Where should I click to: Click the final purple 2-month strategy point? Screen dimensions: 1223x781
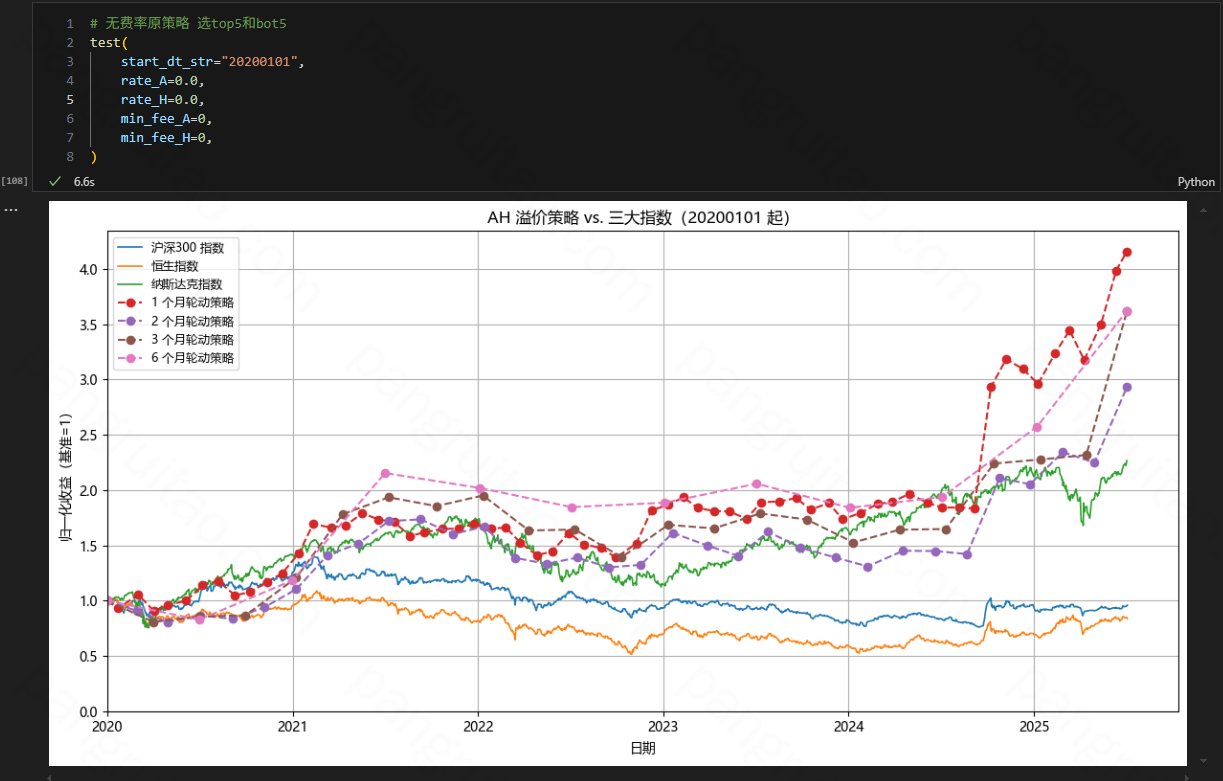1127,387
